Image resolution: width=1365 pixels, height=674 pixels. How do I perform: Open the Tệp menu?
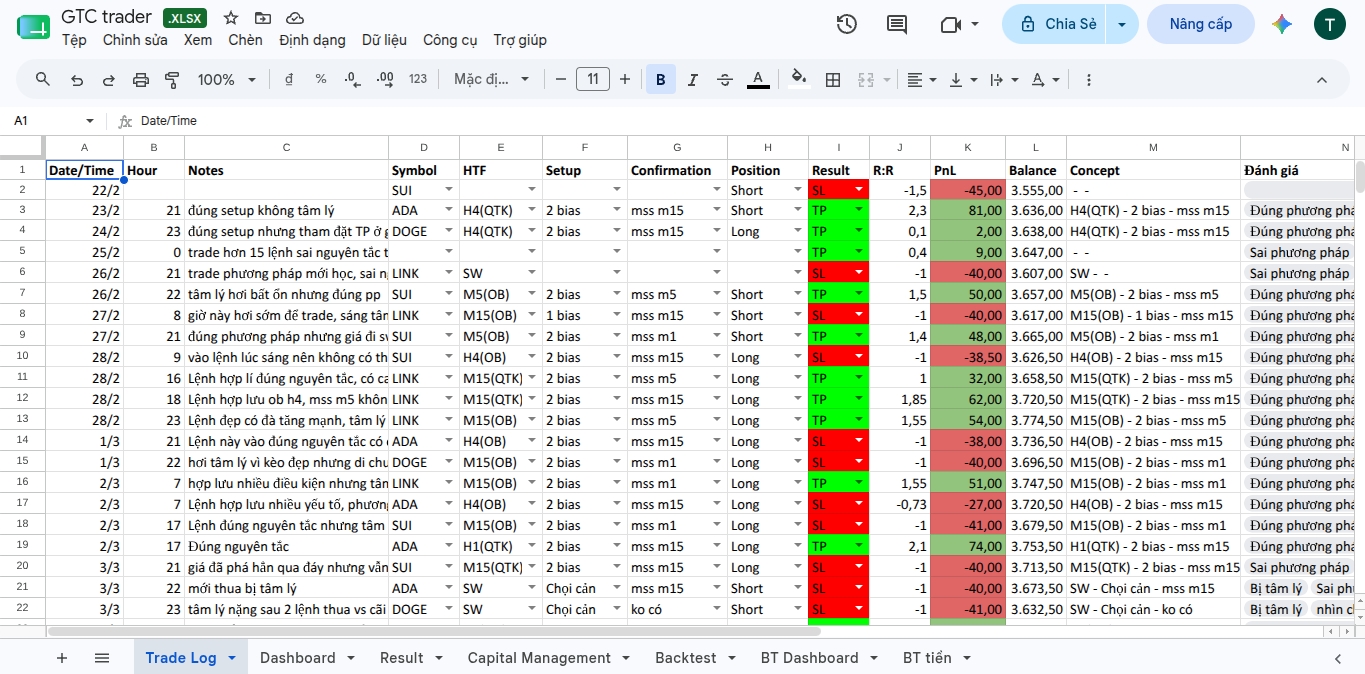tap(74, 40)
